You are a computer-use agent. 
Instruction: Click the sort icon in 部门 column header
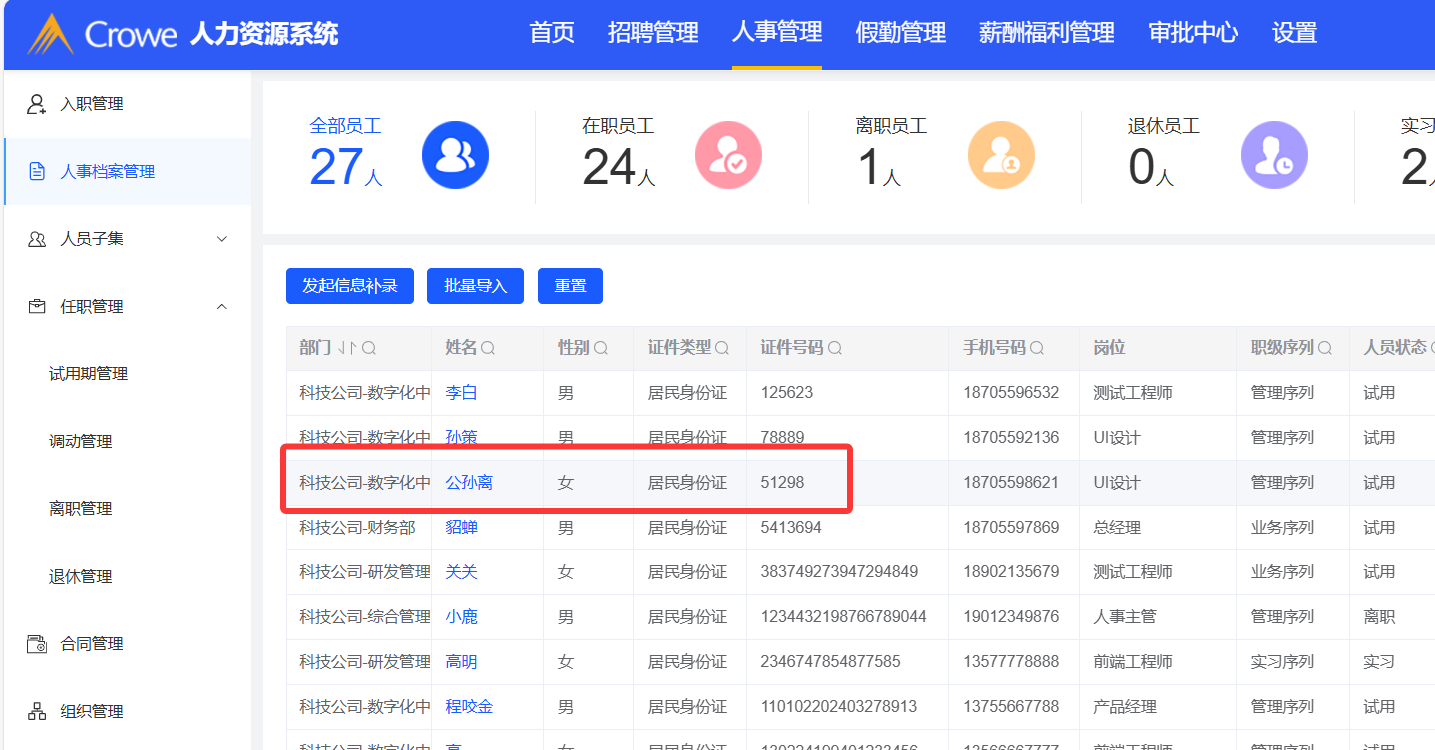coord(347,349)
